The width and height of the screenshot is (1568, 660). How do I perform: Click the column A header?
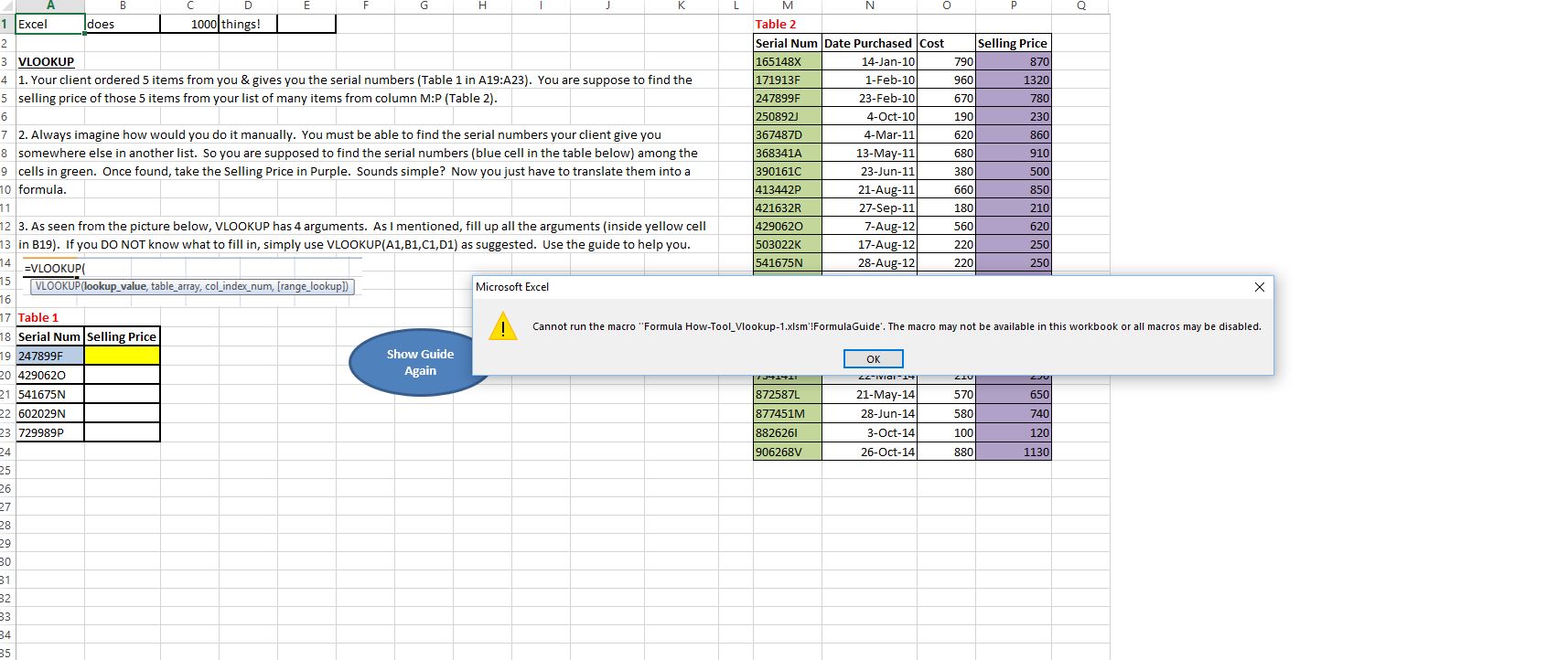point(50,5)
